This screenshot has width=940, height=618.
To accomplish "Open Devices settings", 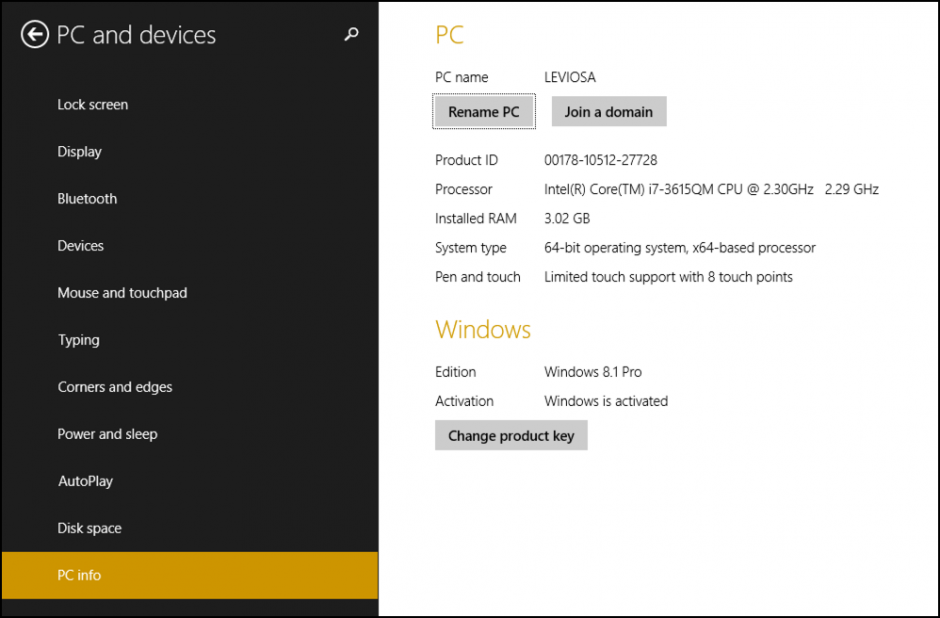I will pos(80,245).
